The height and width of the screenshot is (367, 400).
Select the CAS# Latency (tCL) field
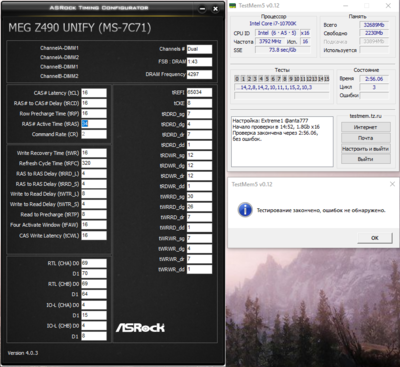coord(94,93)
